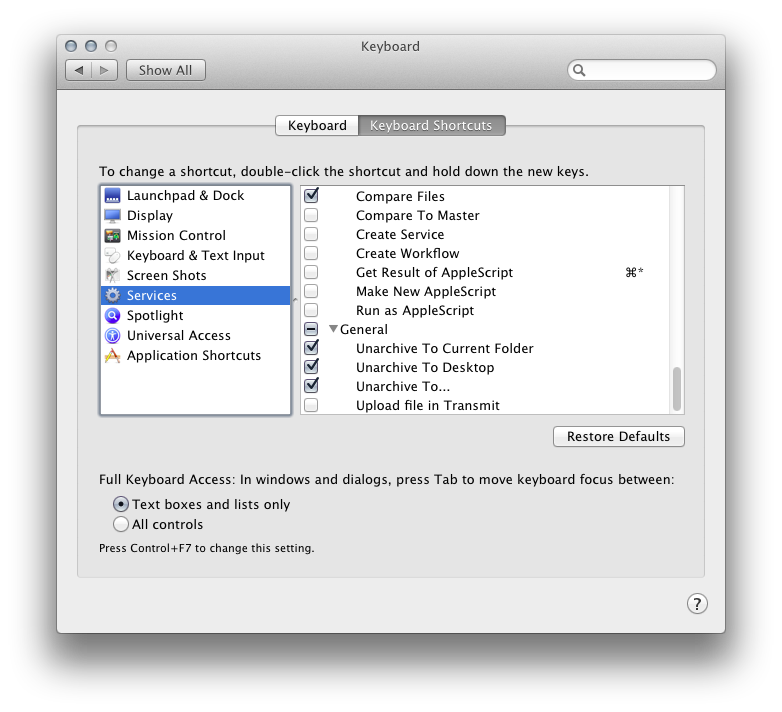Go forward with the right arrow button
The image size is (782, 712).
104,70
